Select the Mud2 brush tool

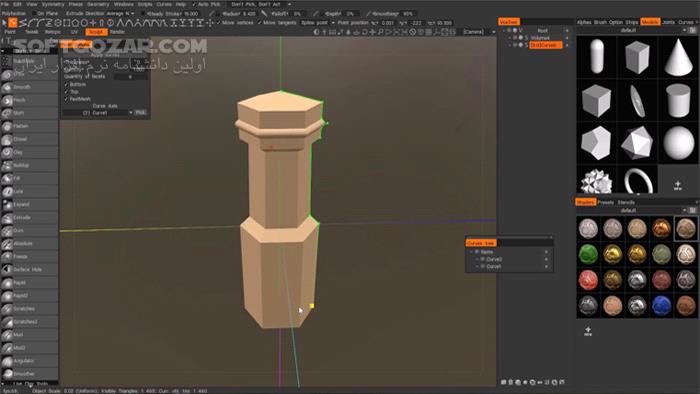[29, 348]
